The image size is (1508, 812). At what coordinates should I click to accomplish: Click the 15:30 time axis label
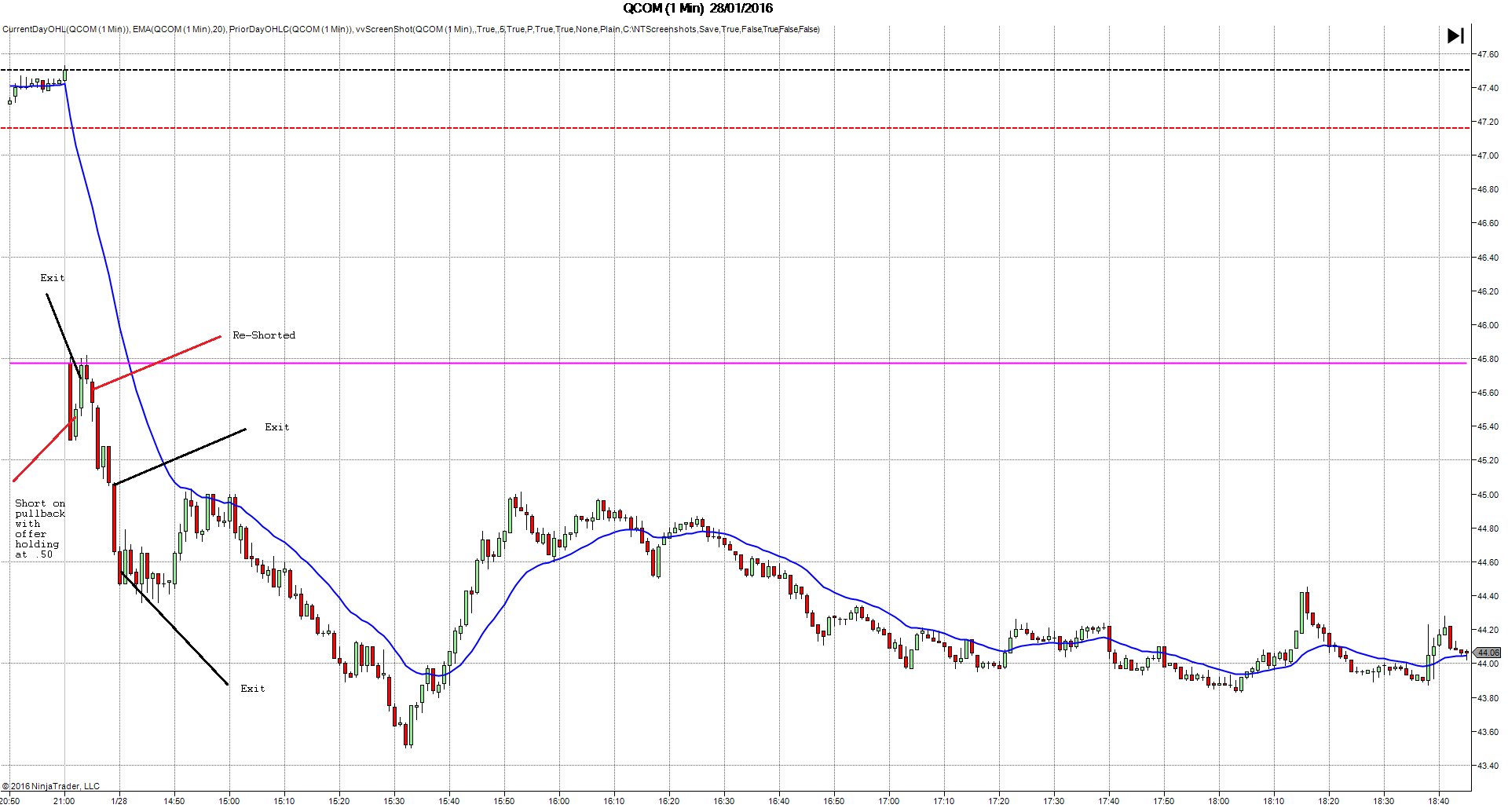pos(394,802)
